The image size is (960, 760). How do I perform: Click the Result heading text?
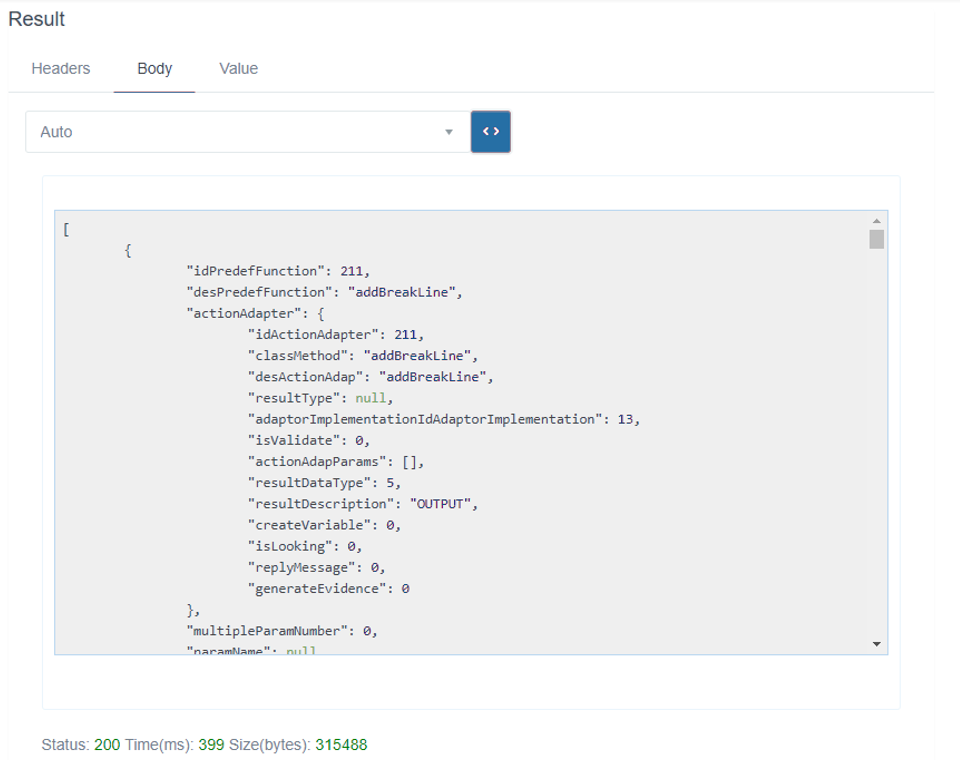click(x=37, y=19)
